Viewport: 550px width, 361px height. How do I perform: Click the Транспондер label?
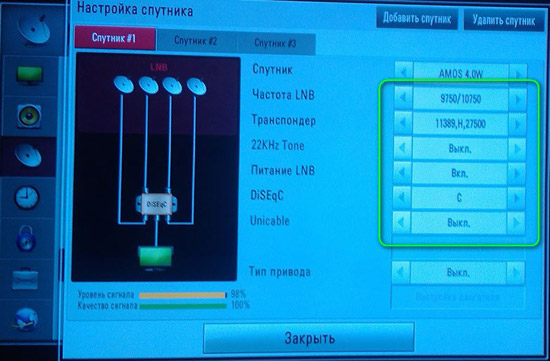[284, 121]
